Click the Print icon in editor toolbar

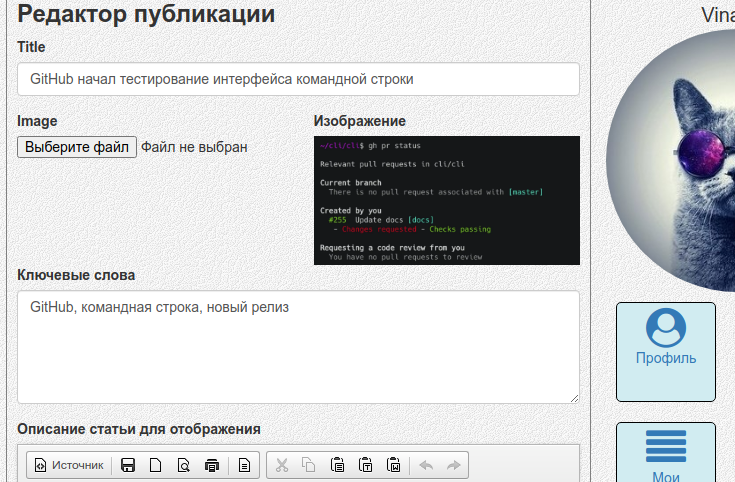click(212, 465)
